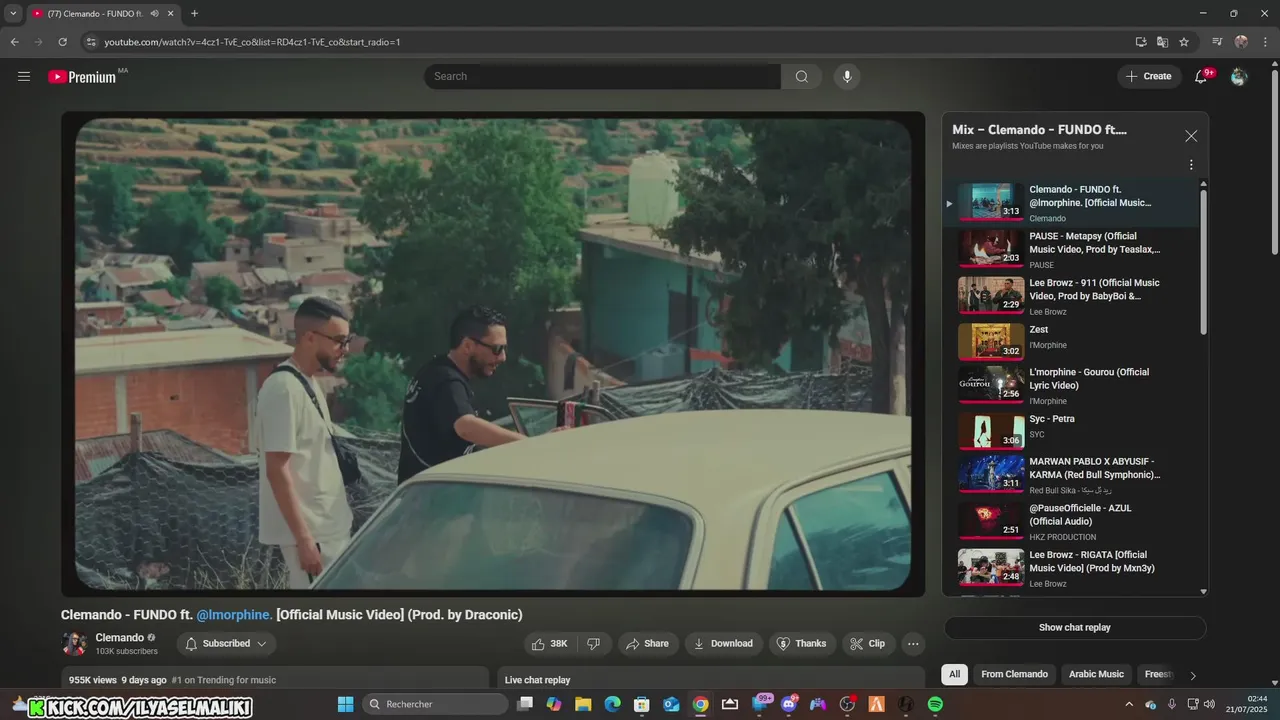Open the Clemando channel avatar
Image resolution: width=1280 pixels, height=720 pixels.
coord(74,644)
